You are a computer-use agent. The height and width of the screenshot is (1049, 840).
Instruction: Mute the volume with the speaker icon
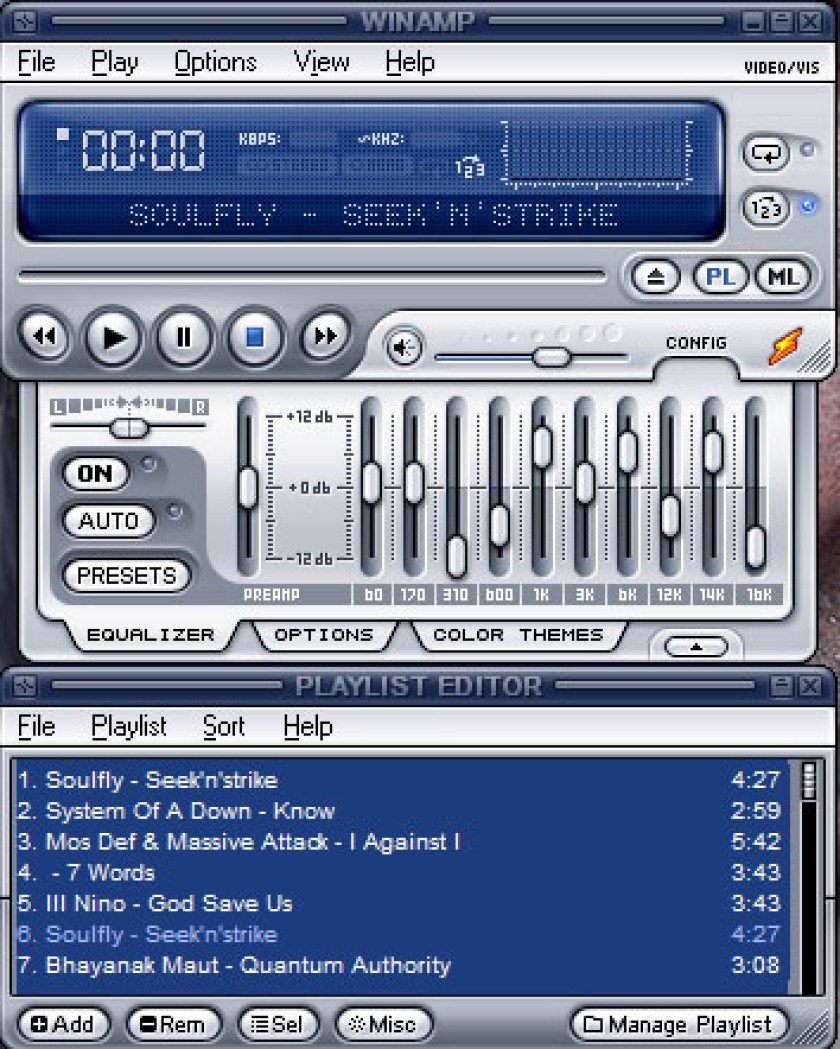coord(404,347)
